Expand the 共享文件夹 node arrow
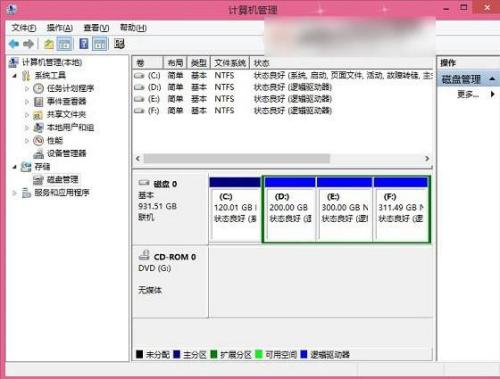Image resolution: width=500 pixels, height=379 pixels. tap(27, 115)
